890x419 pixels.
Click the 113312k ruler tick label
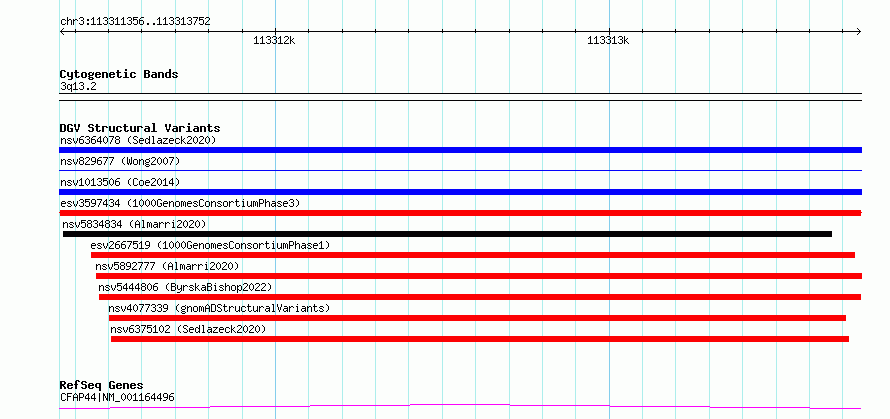coord(275,40)
